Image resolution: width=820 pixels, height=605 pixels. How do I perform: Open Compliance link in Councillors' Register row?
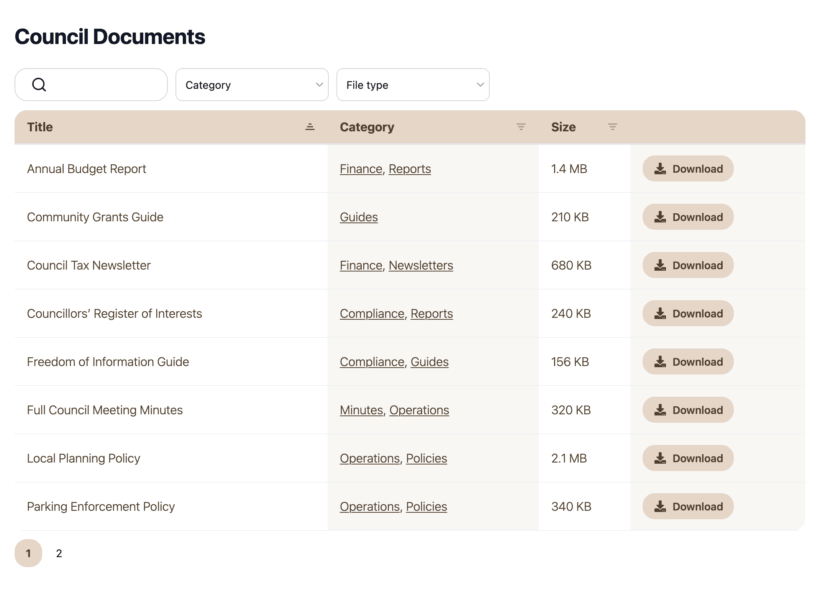[372, 314]
